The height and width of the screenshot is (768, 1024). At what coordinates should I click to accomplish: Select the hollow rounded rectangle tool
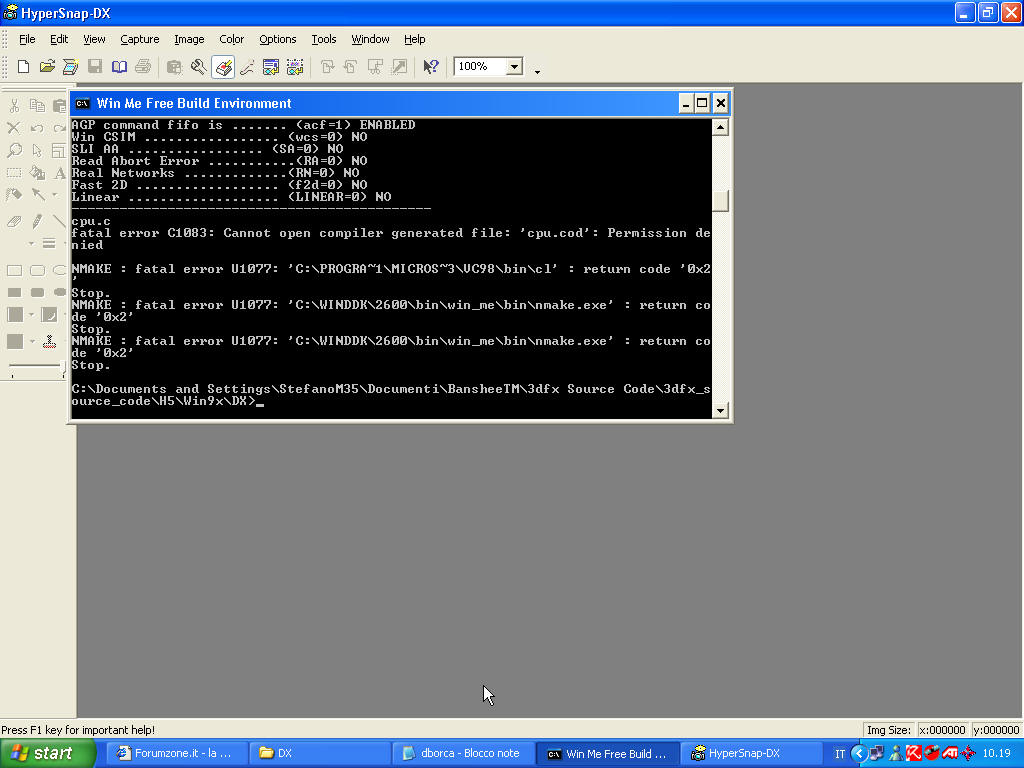click(x=37, y=270)
